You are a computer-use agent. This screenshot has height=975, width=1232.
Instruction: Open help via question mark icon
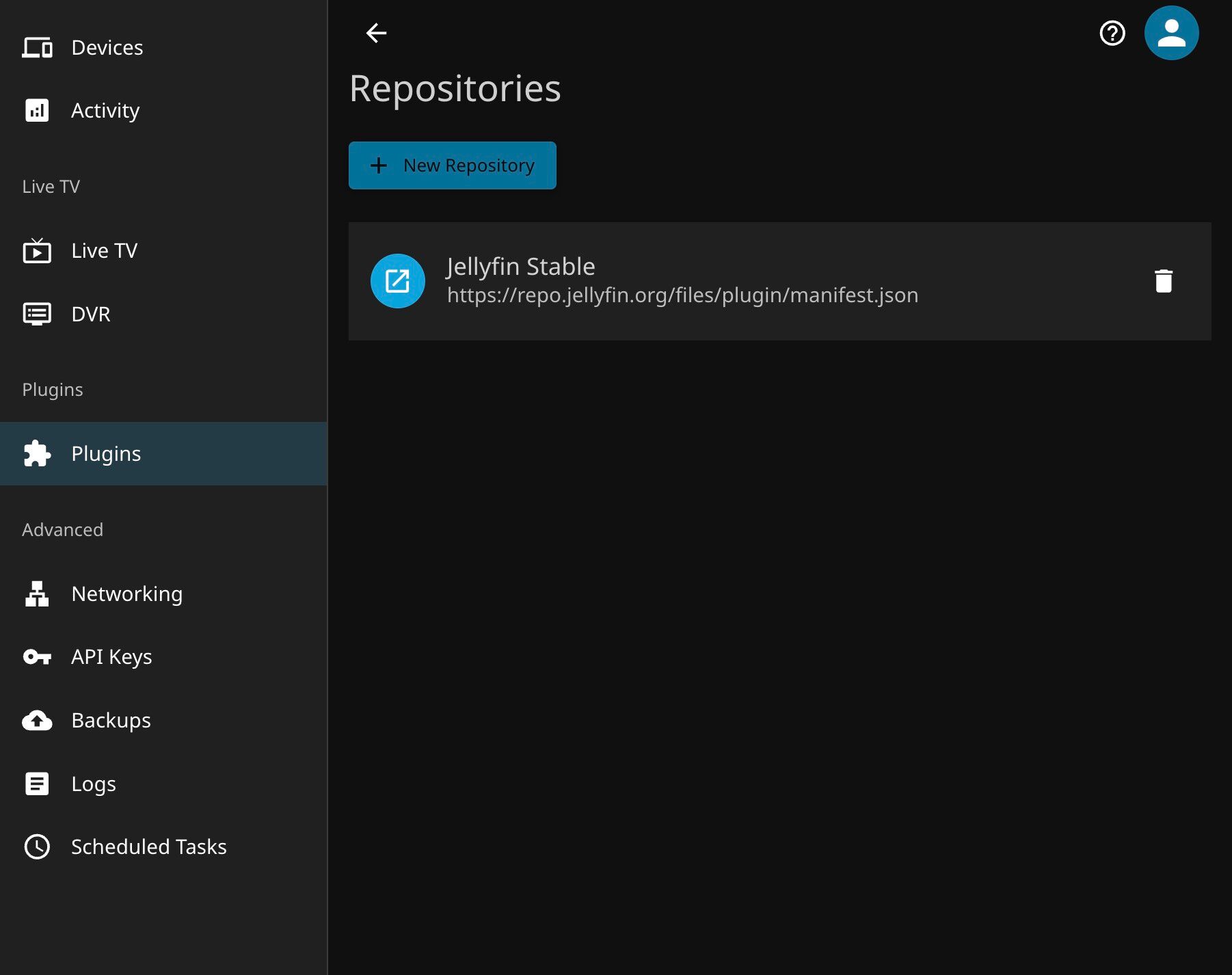click(1112, 33)
